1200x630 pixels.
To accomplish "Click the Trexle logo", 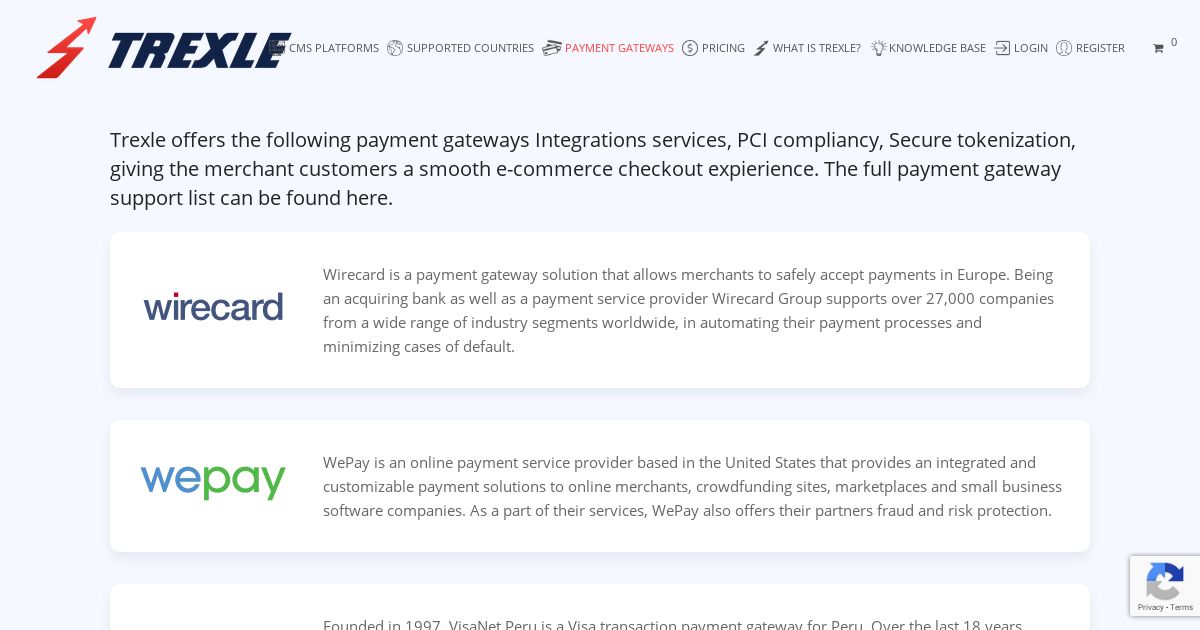I will [164, 47].
